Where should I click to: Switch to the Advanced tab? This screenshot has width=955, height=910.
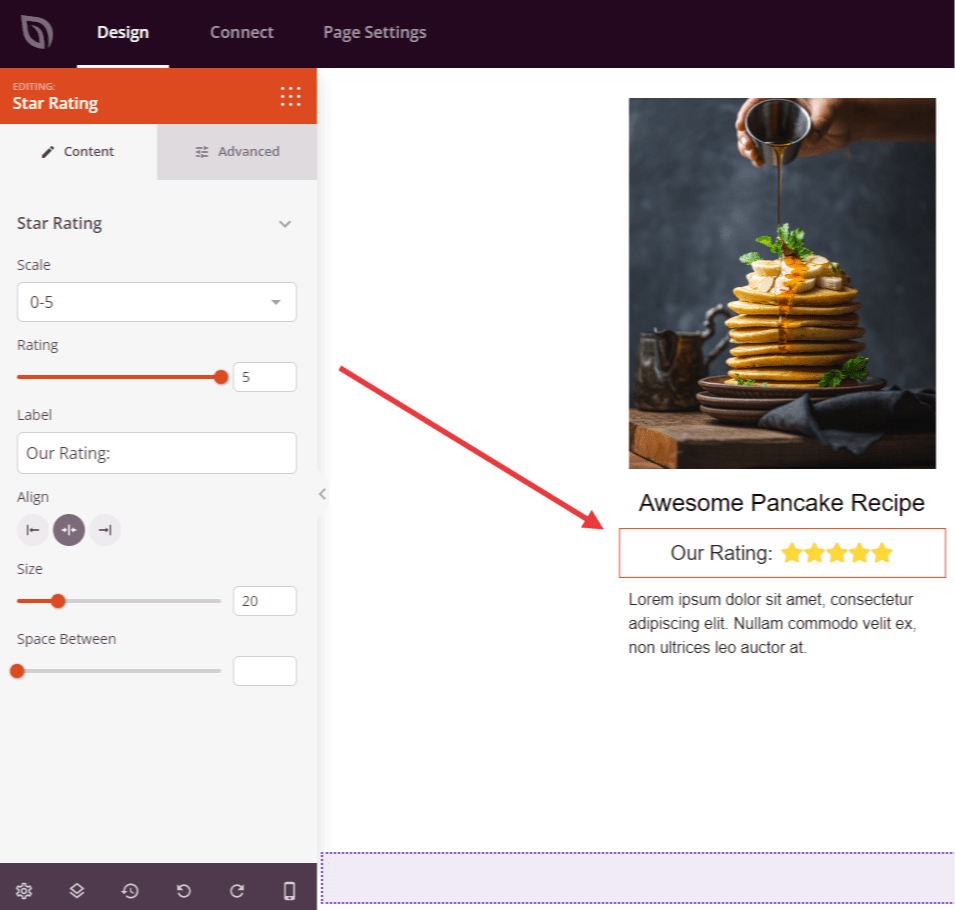pos(237,152)
